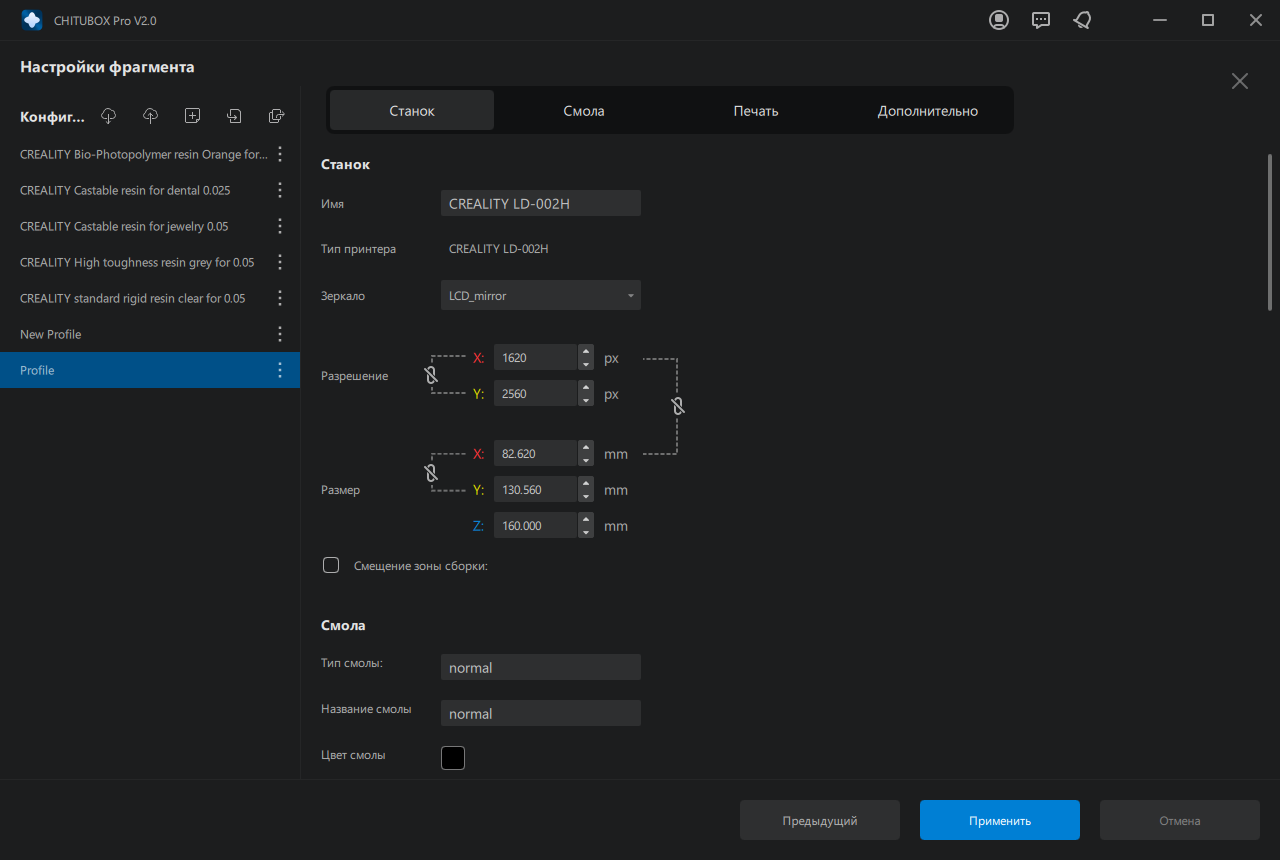Decrease size Y value in mm
The width and height of the screenshot is (1280, 860).
(586, 496)
